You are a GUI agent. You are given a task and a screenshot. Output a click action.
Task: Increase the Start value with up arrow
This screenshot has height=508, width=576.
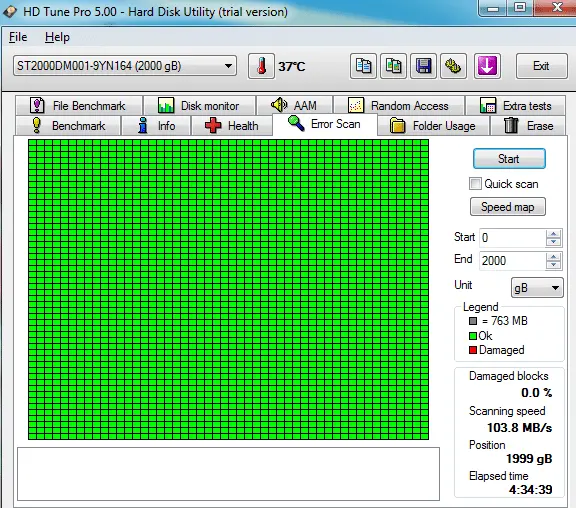click(x=553, y=234)
